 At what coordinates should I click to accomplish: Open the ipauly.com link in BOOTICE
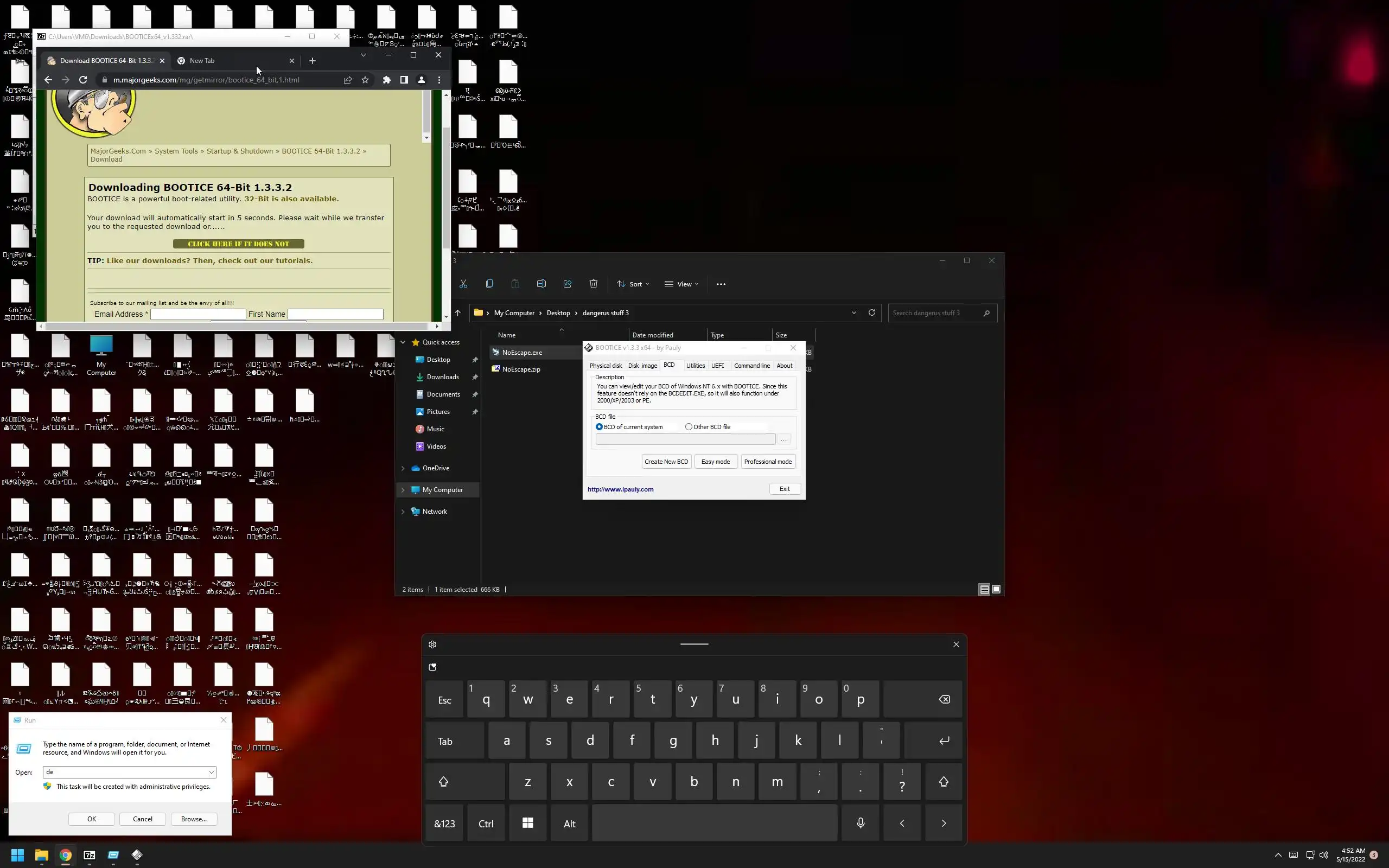point(621,490)
